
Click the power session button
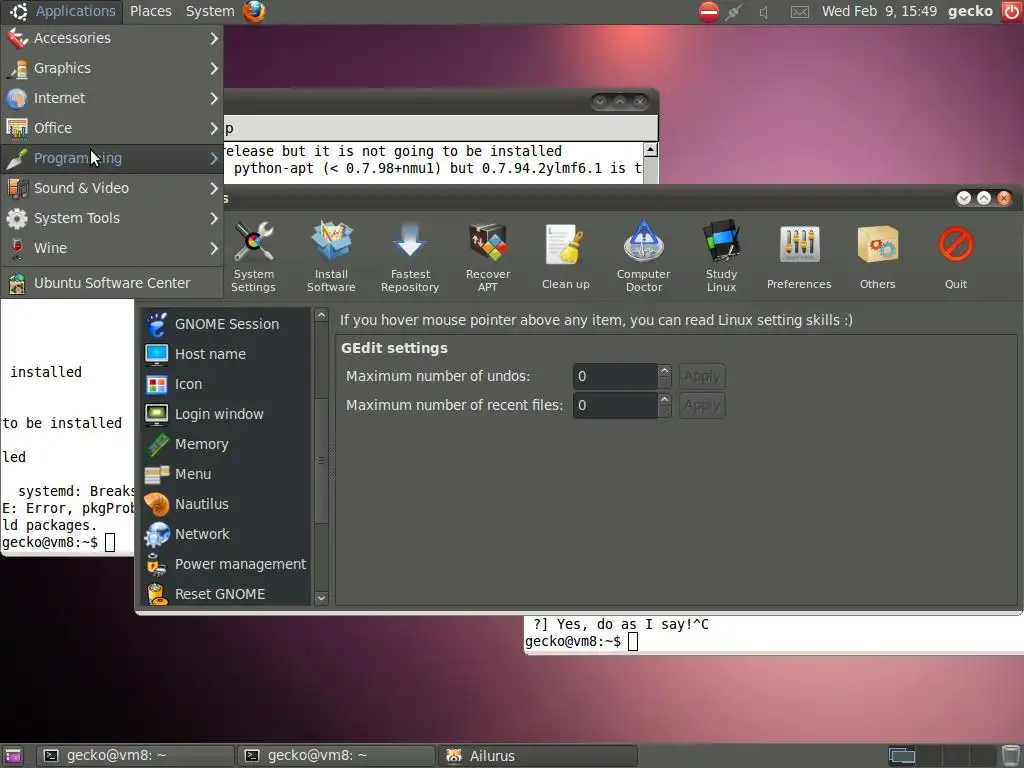(1012, 11)
